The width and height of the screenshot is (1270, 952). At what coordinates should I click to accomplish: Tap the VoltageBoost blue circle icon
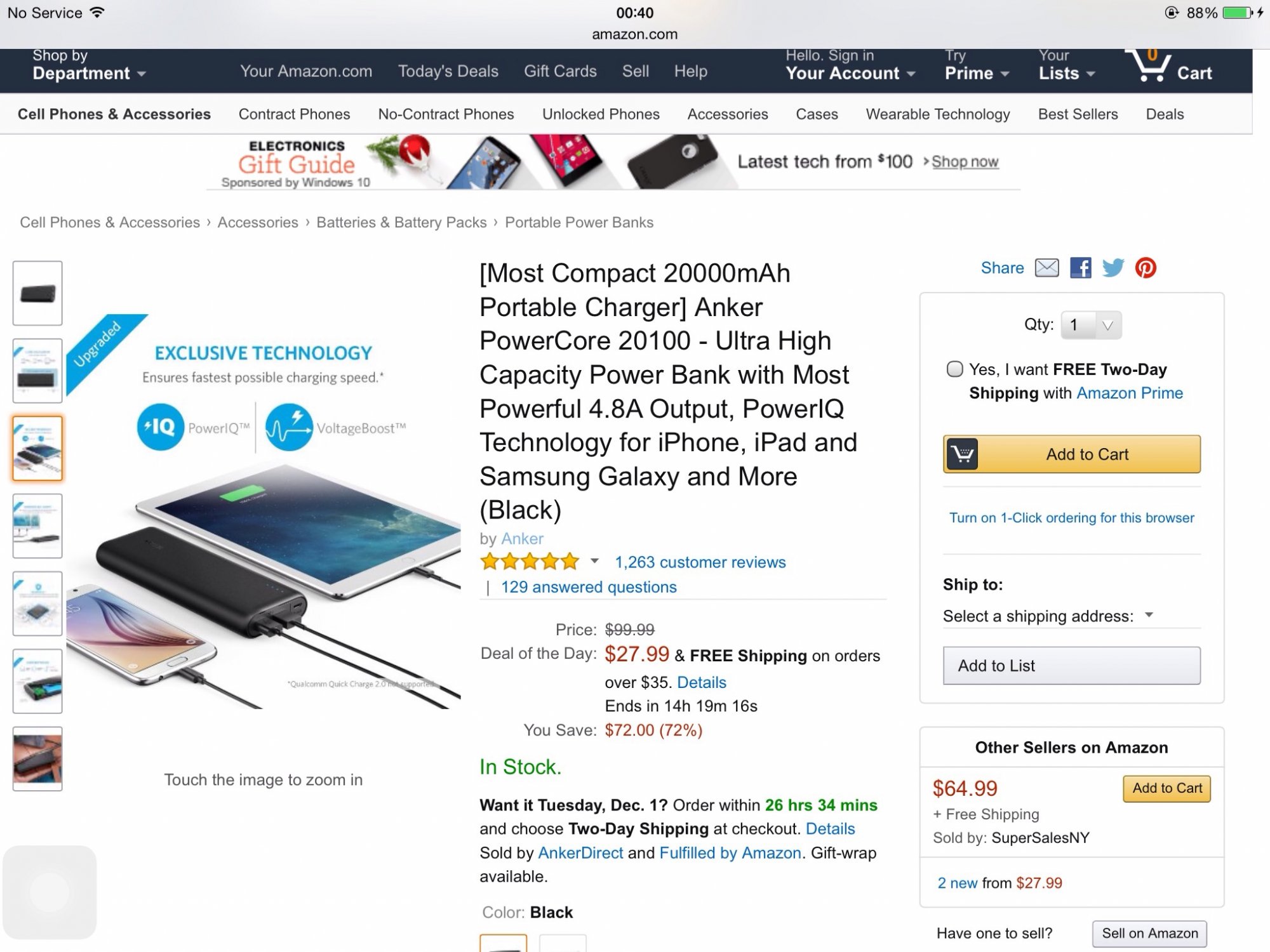(x=289, y=426)
